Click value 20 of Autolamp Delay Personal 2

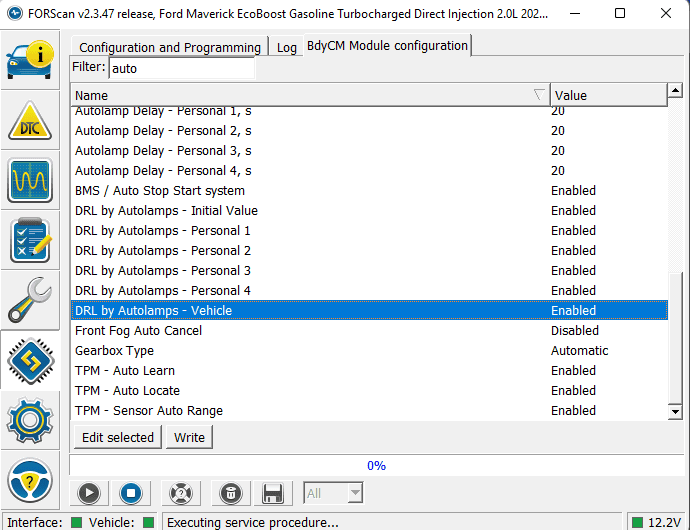558,131
